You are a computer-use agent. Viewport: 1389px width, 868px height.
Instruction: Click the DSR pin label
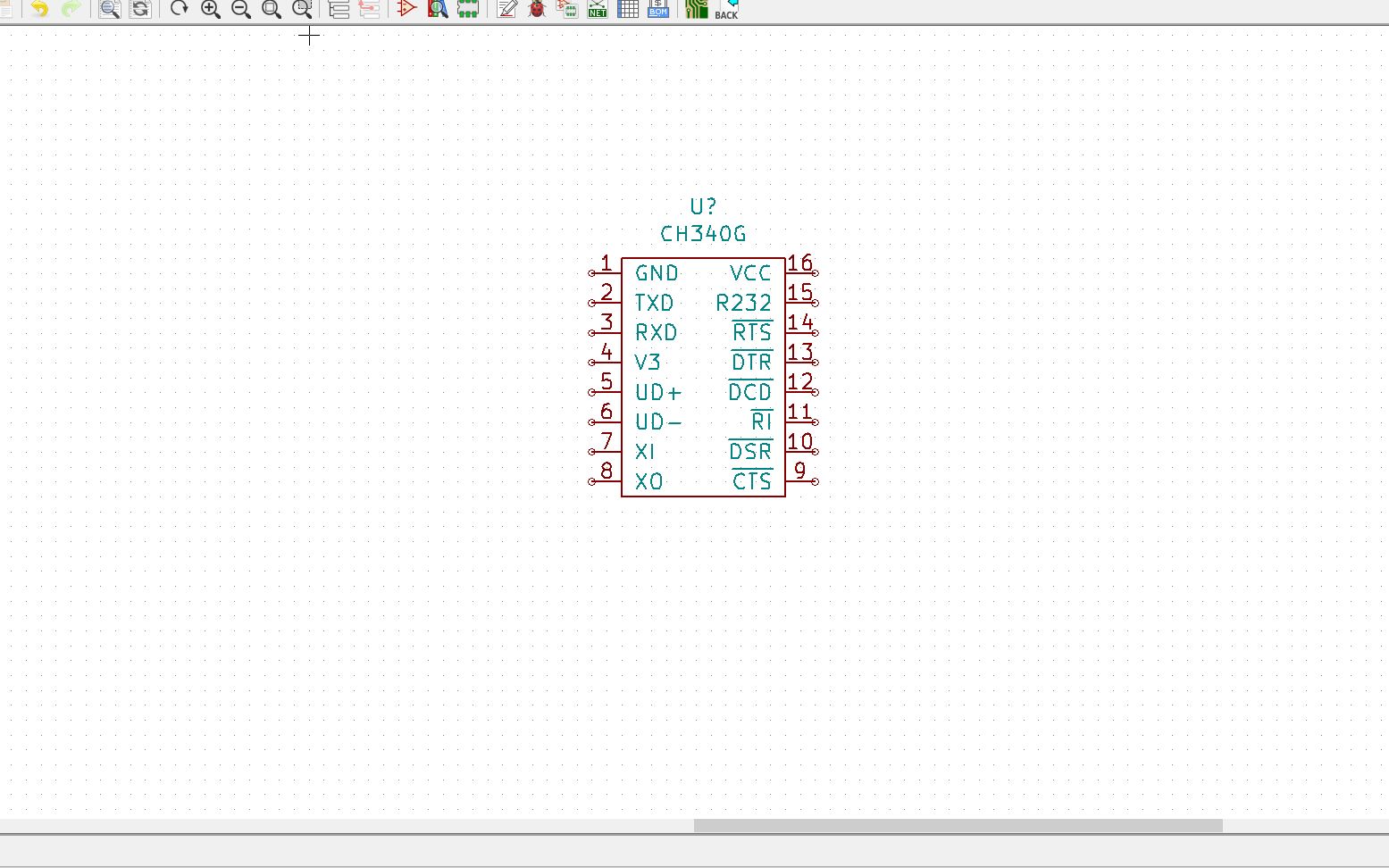click(x=750, y=452)
